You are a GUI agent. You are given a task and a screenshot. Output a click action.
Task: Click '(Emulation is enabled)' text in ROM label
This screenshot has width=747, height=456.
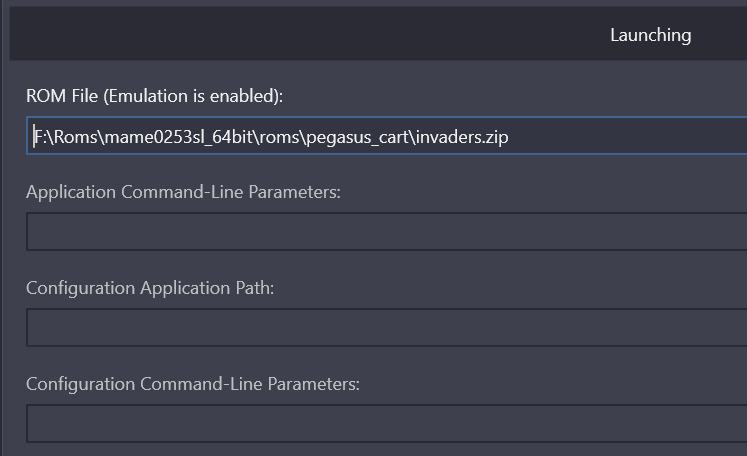[x=193, y=96]
